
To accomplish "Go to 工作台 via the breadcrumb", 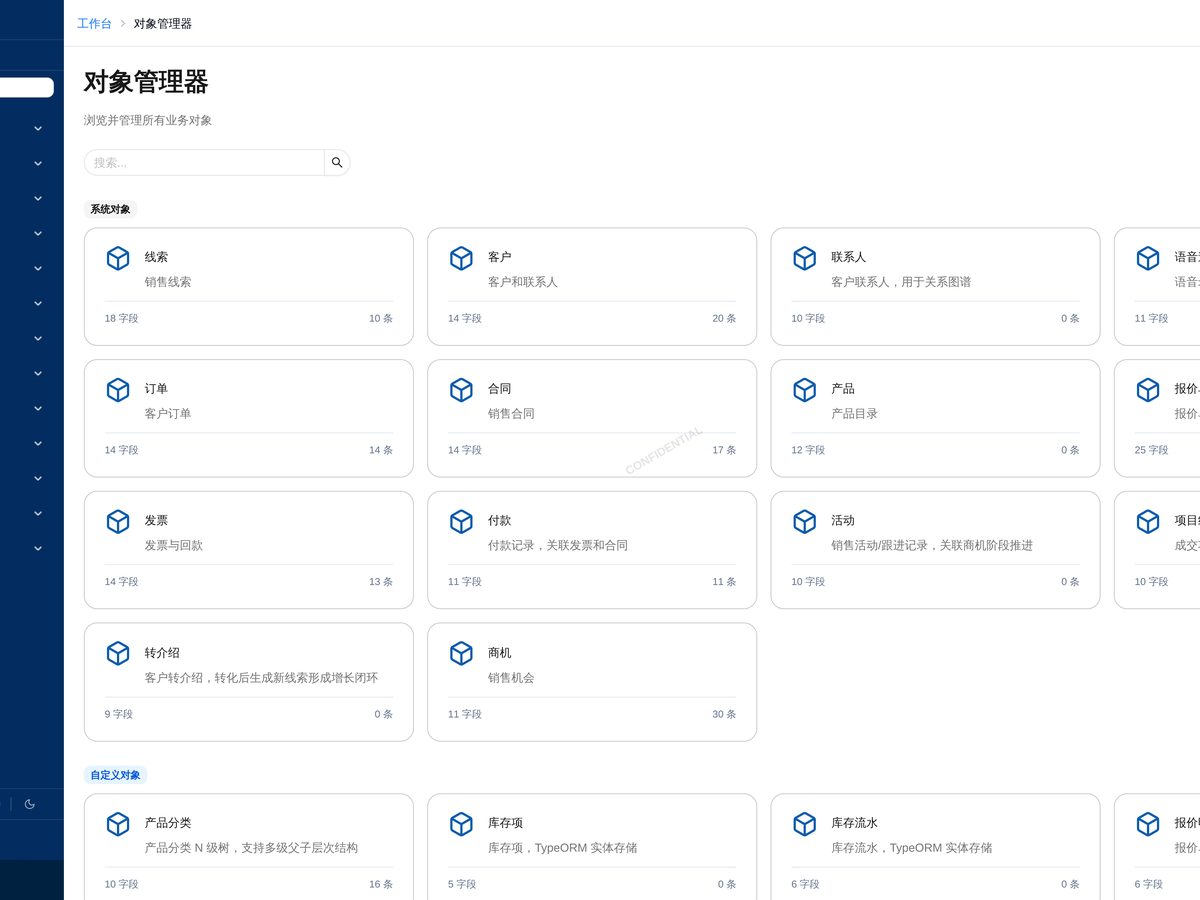I will click(x=94, y=23).
